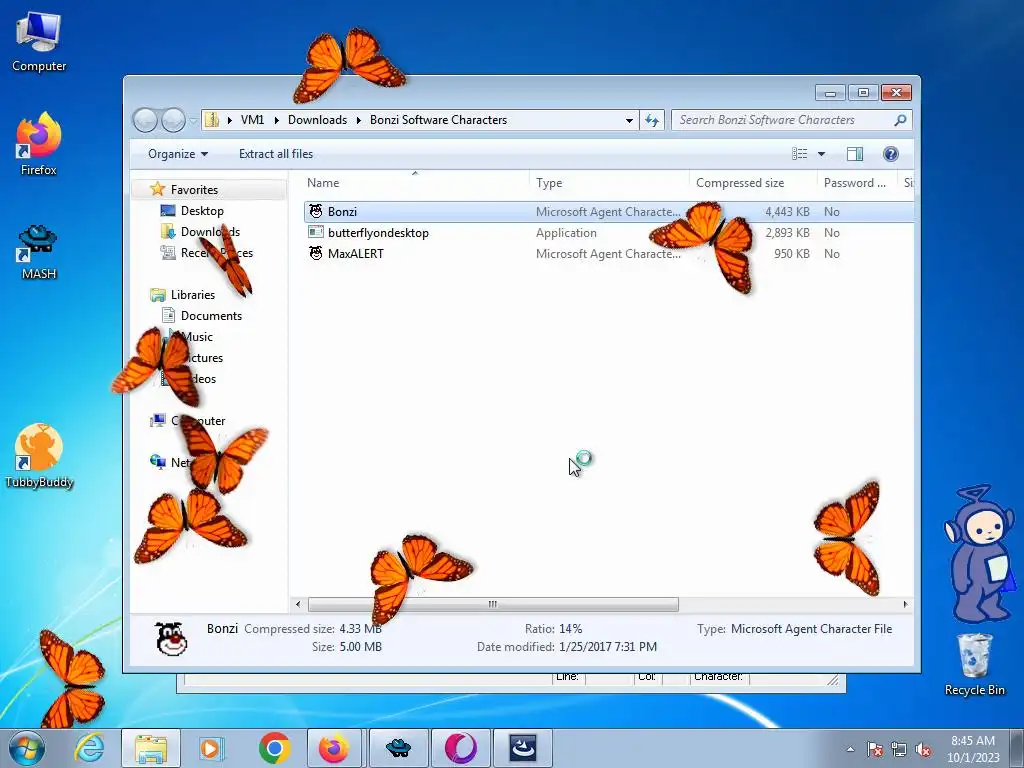
Task: Open the Organize dropdown menu
Action: (178, 154)
